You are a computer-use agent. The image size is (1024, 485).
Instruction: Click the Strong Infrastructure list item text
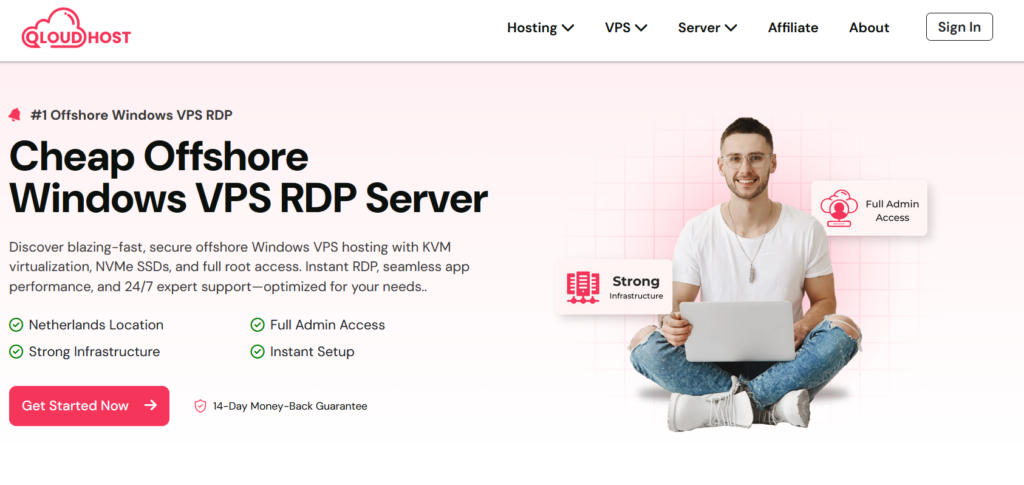[94, 352]
